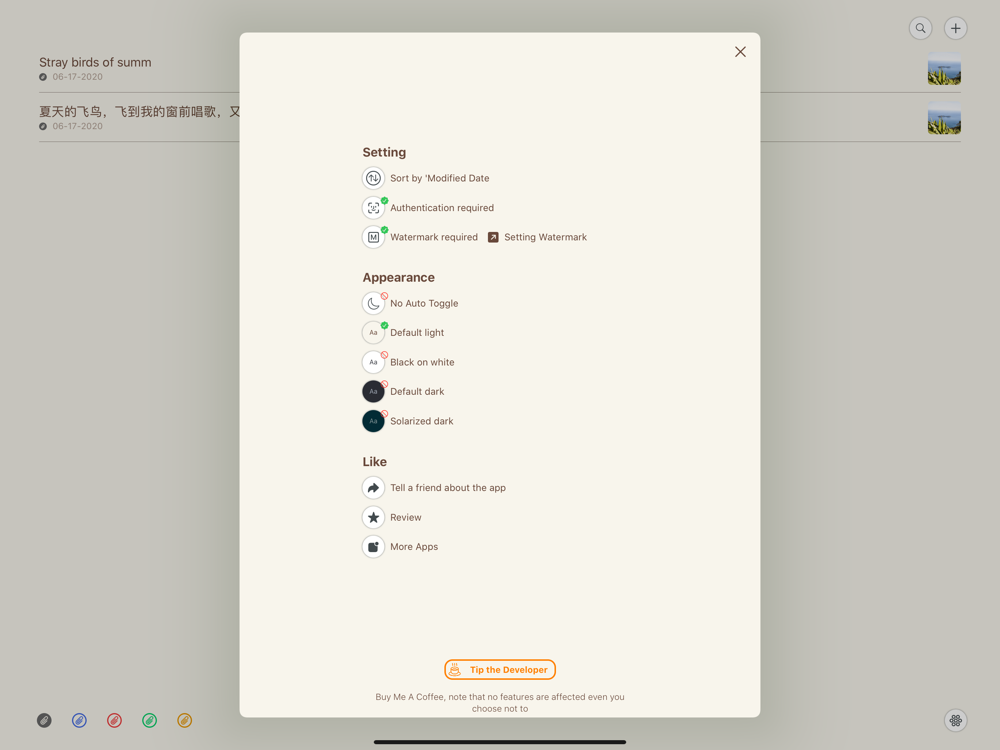Add a new note with plus icon
Viewport: 1000px width, 750px height.
point(955,28)
